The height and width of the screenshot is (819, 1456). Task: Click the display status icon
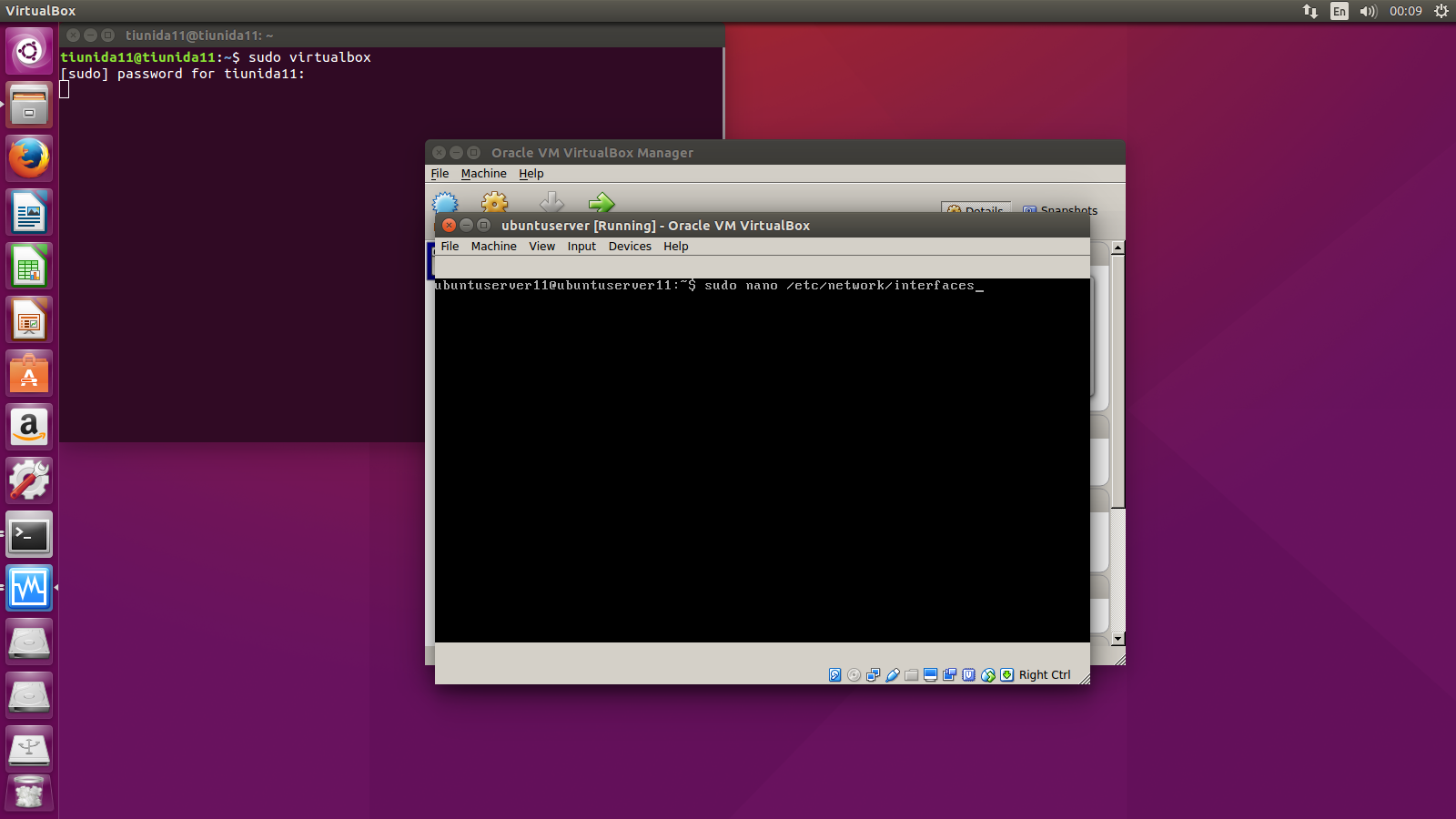930,675
